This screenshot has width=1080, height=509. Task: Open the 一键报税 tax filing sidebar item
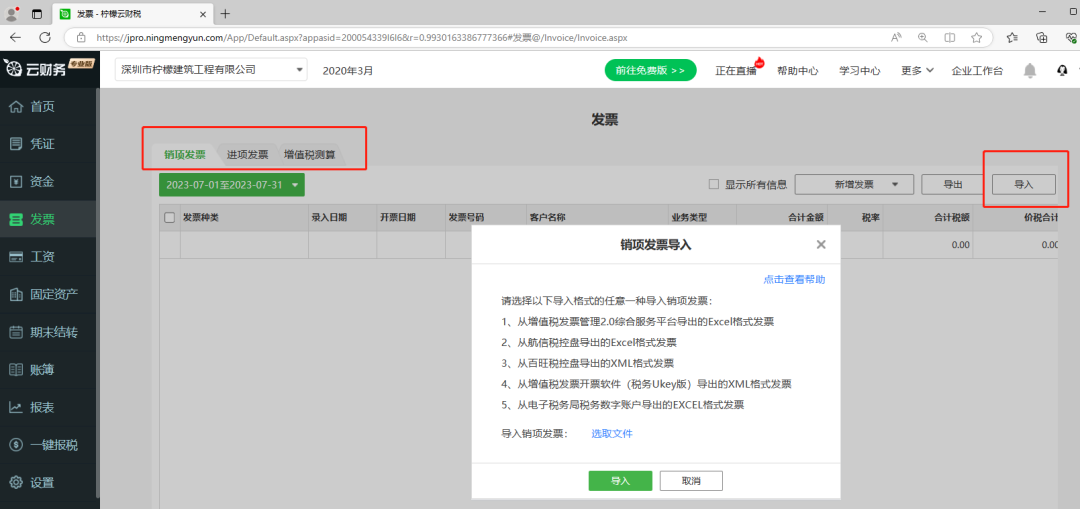click(50, 445)
